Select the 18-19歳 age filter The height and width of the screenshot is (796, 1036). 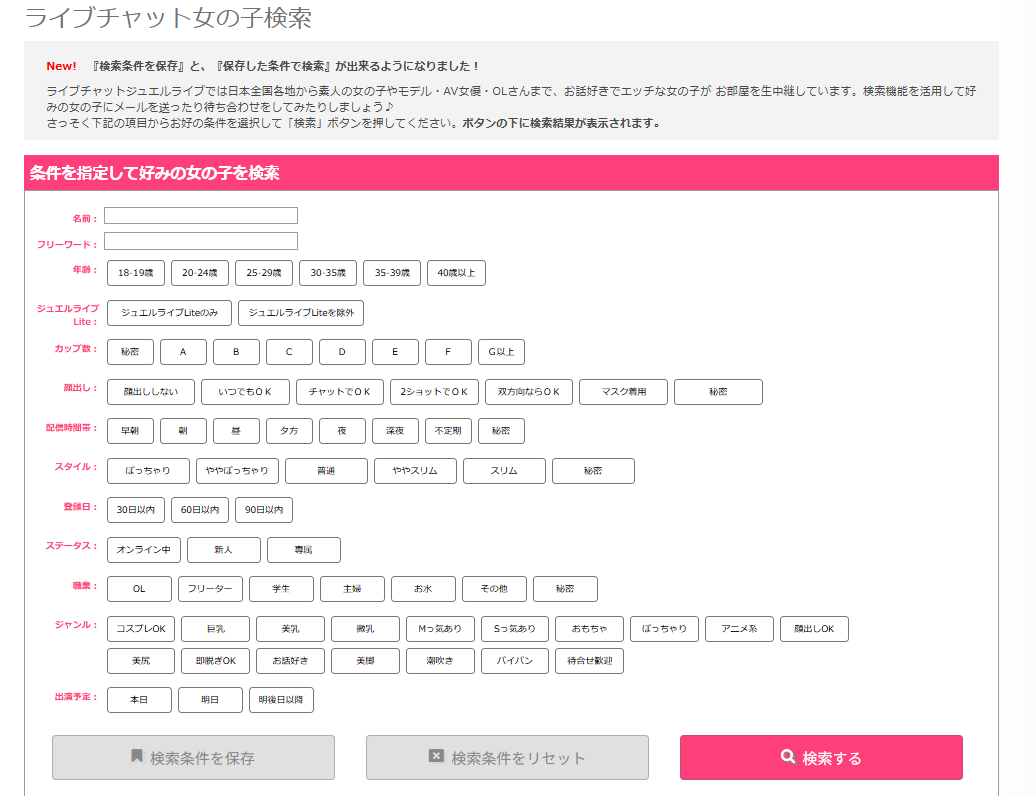click(x=135, y=273)
